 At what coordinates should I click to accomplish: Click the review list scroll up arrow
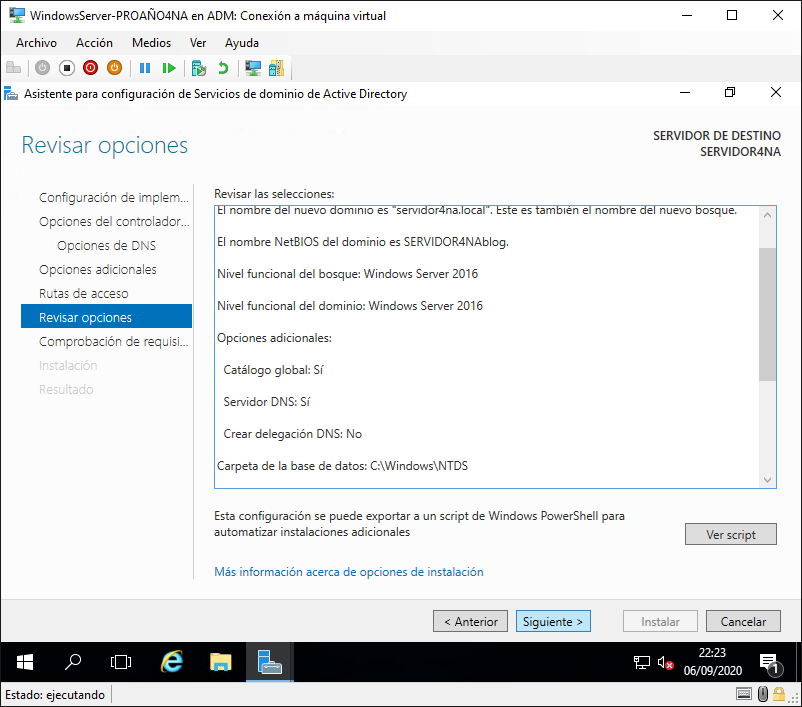tap(767, 215)
